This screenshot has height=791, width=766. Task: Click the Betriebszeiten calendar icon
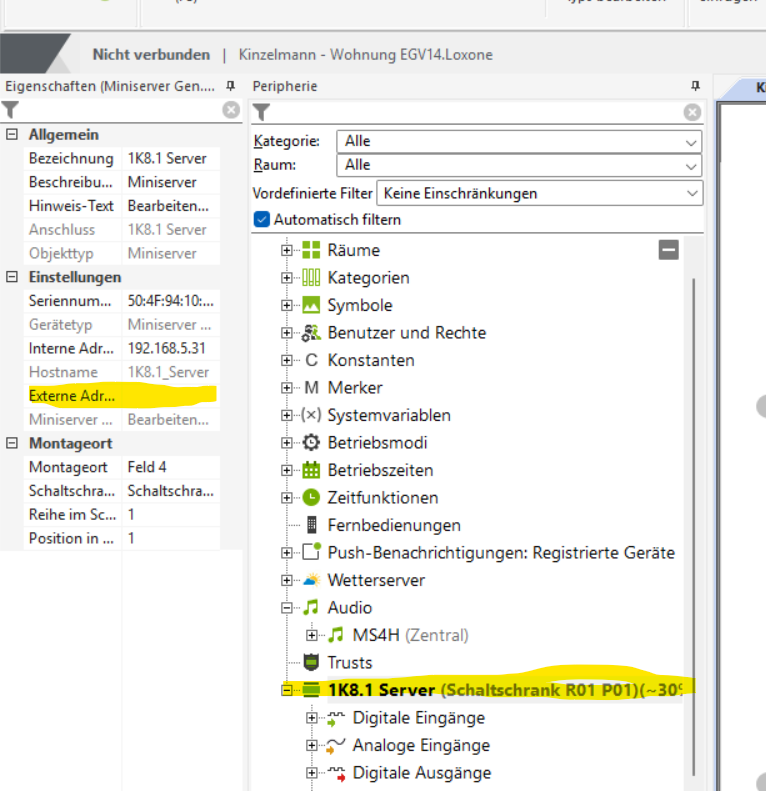pyautogui.click(x=311, y=470)
